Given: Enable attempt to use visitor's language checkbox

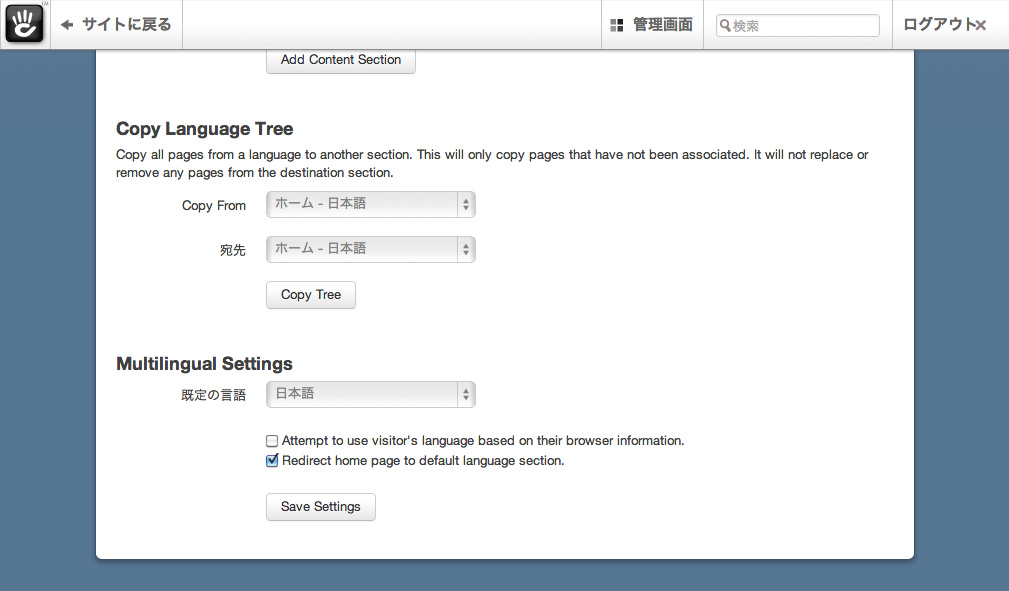Looking at the screenshot, I should (272, 441).
